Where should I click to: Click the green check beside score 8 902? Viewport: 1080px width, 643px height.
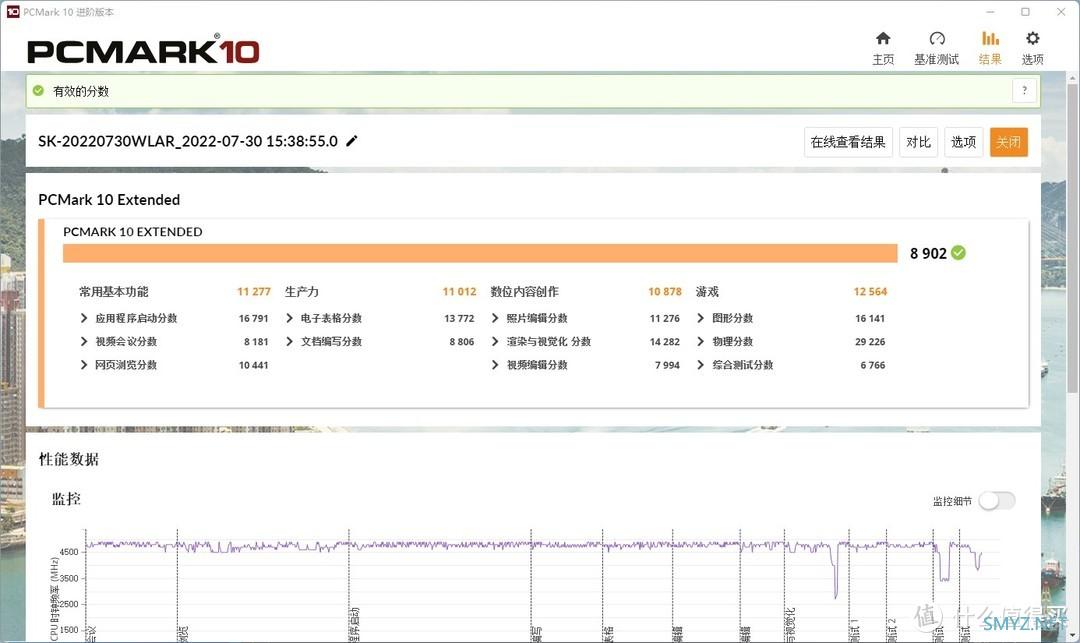[958, 253]
